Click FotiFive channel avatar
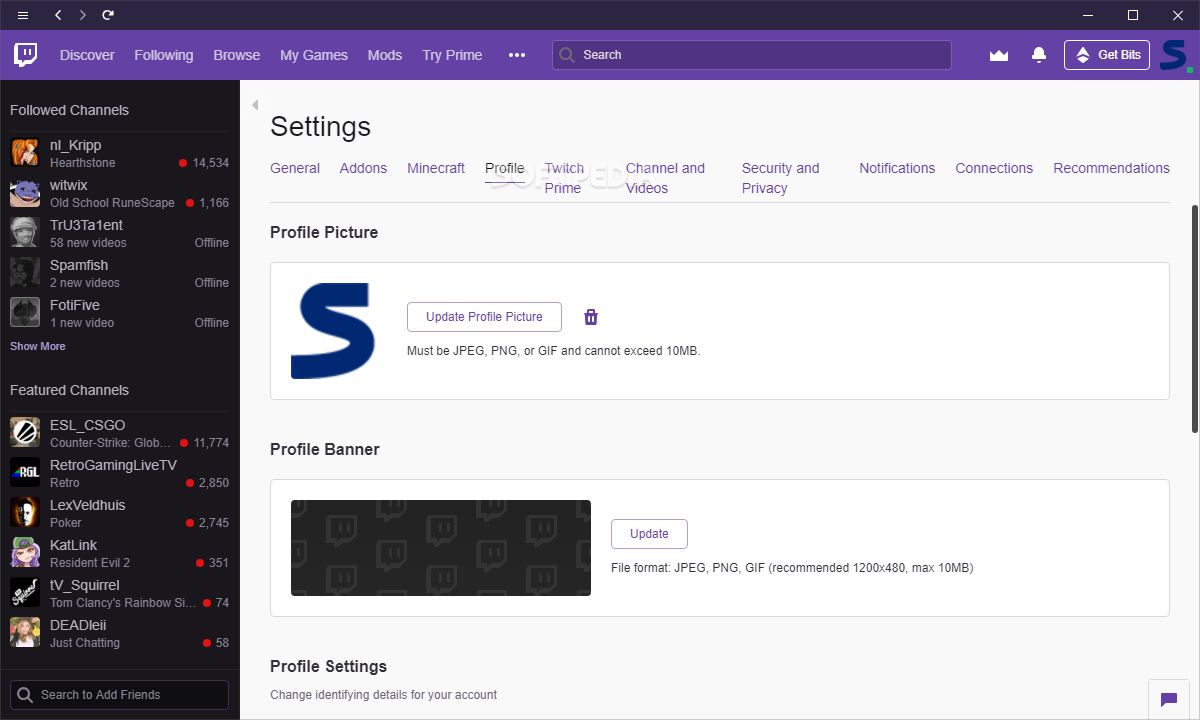 25,313
